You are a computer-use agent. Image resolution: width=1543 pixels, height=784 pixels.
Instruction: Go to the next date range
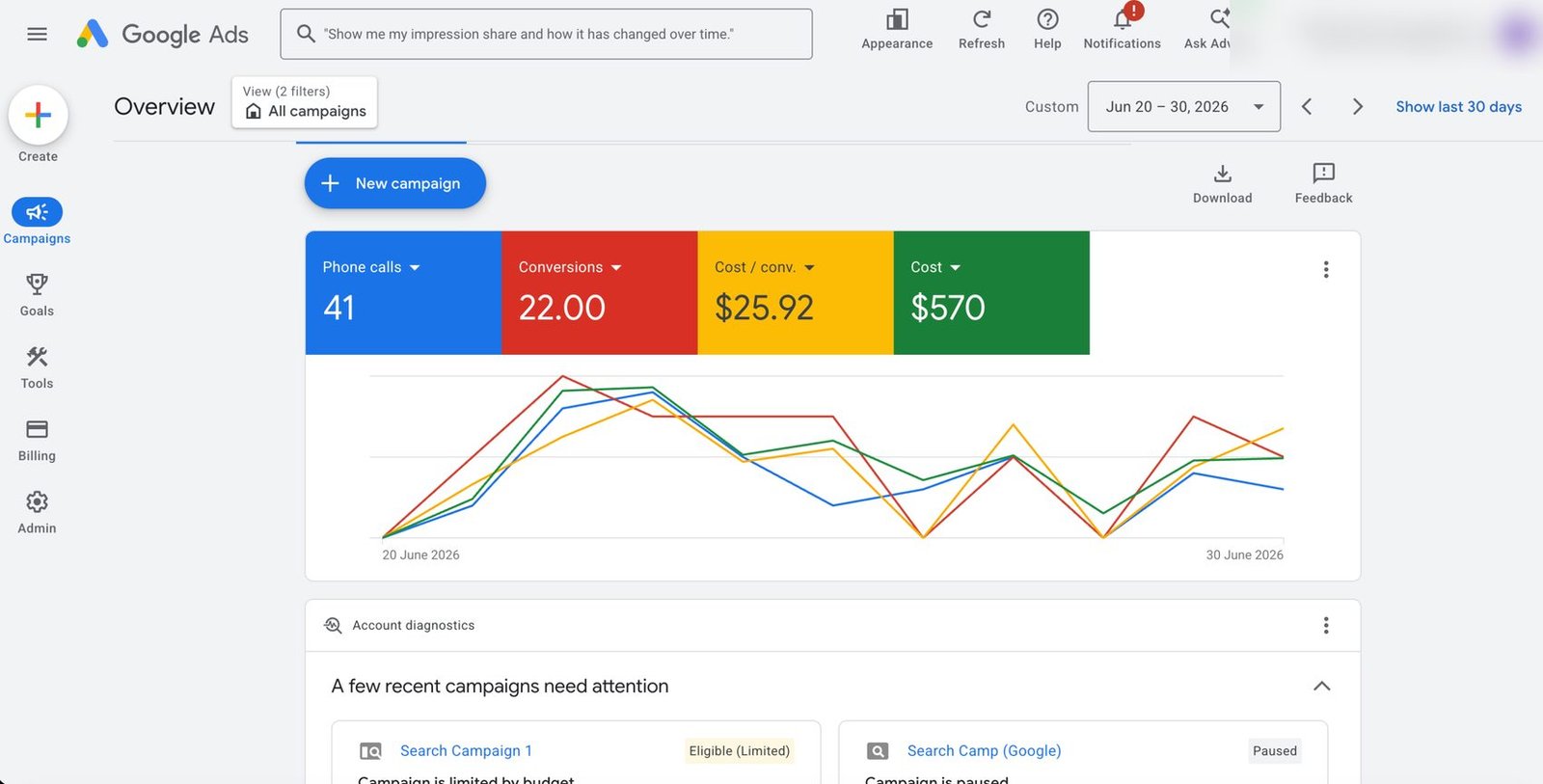[x=1358, y=106]
